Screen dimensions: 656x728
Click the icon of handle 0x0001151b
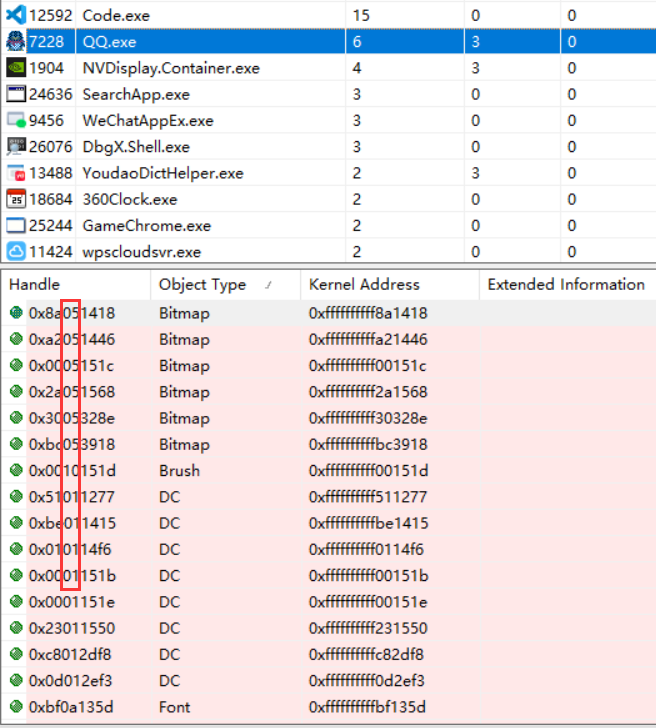16,575
